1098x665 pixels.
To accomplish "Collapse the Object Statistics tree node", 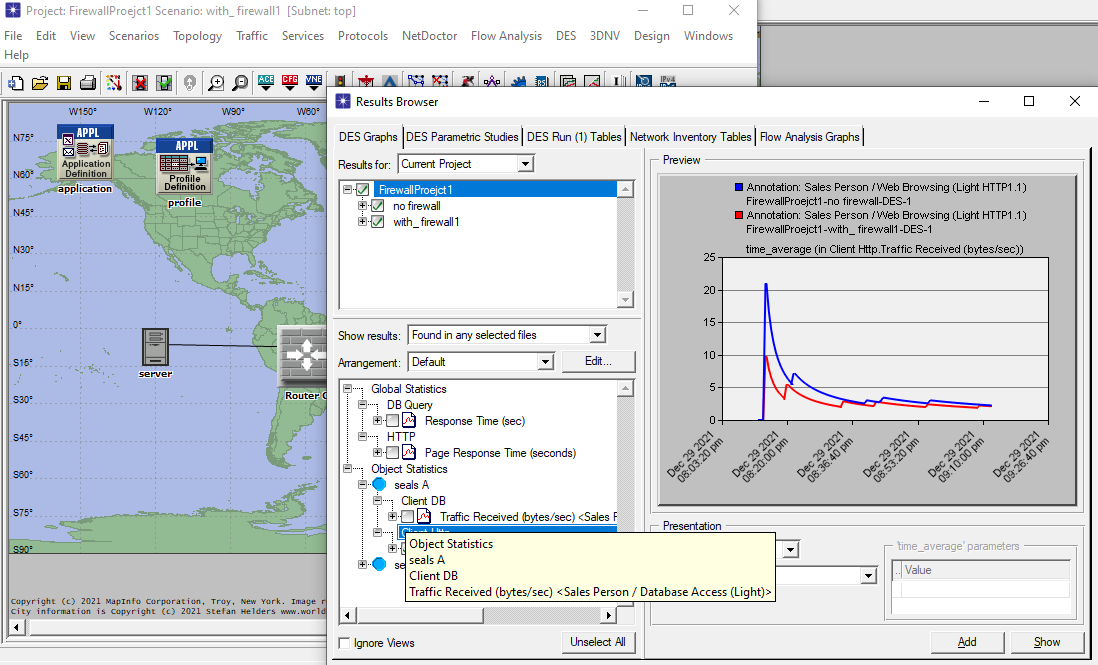I will click(347, 469).
